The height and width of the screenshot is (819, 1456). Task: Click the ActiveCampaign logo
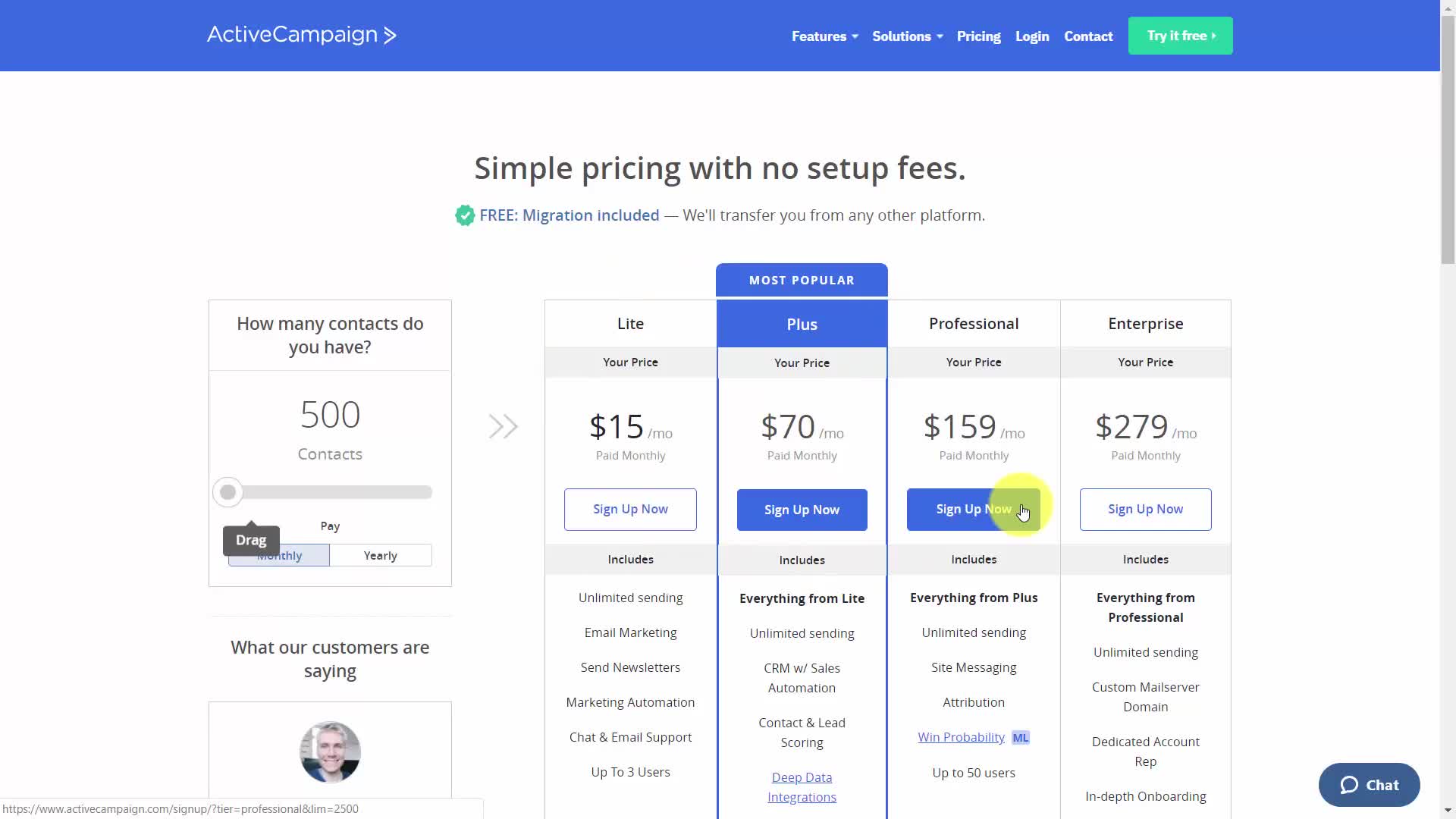[302, 35]
